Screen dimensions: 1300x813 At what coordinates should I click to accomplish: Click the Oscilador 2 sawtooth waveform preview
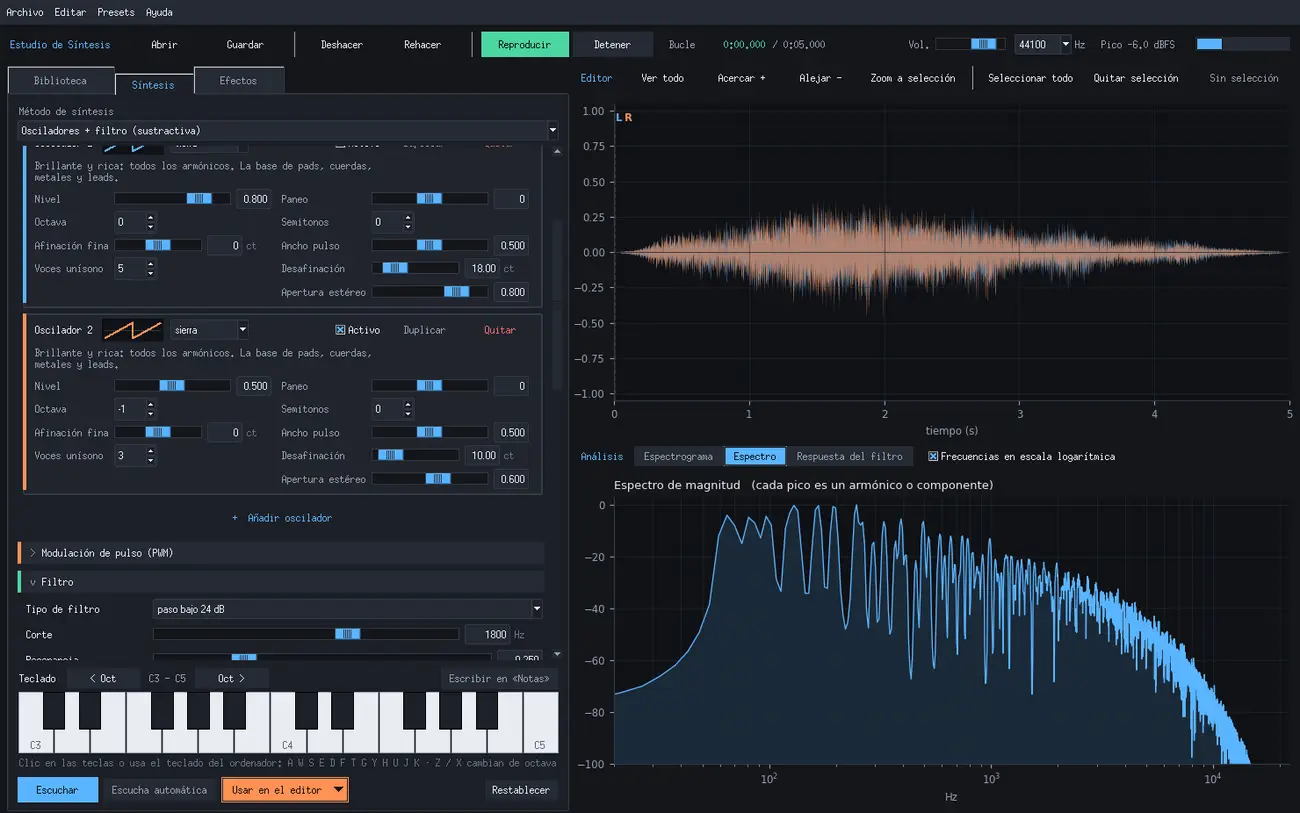pos(133,330)
